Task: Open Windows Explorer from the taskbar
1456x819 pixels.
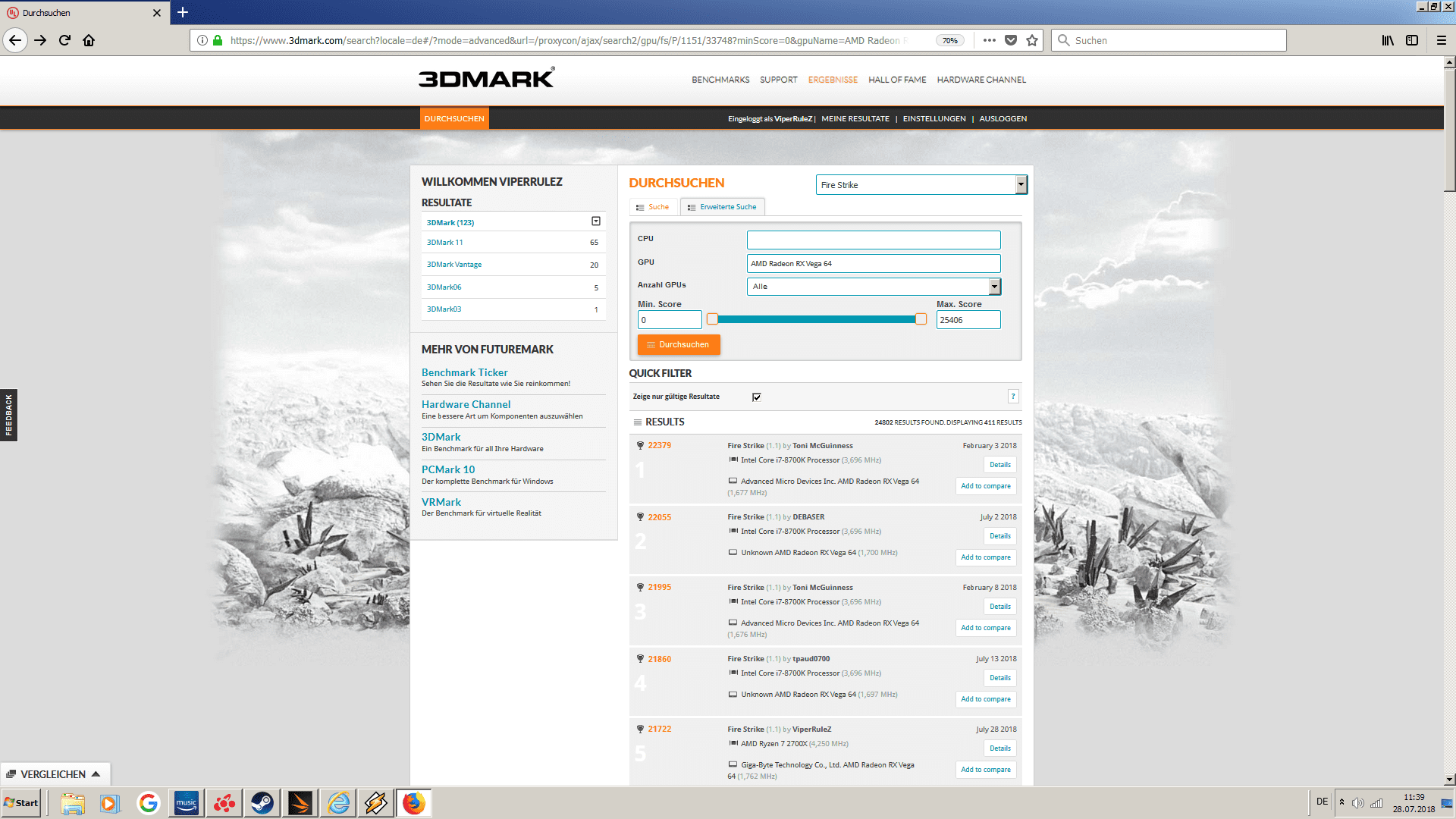Action: (x=73, y=803)
